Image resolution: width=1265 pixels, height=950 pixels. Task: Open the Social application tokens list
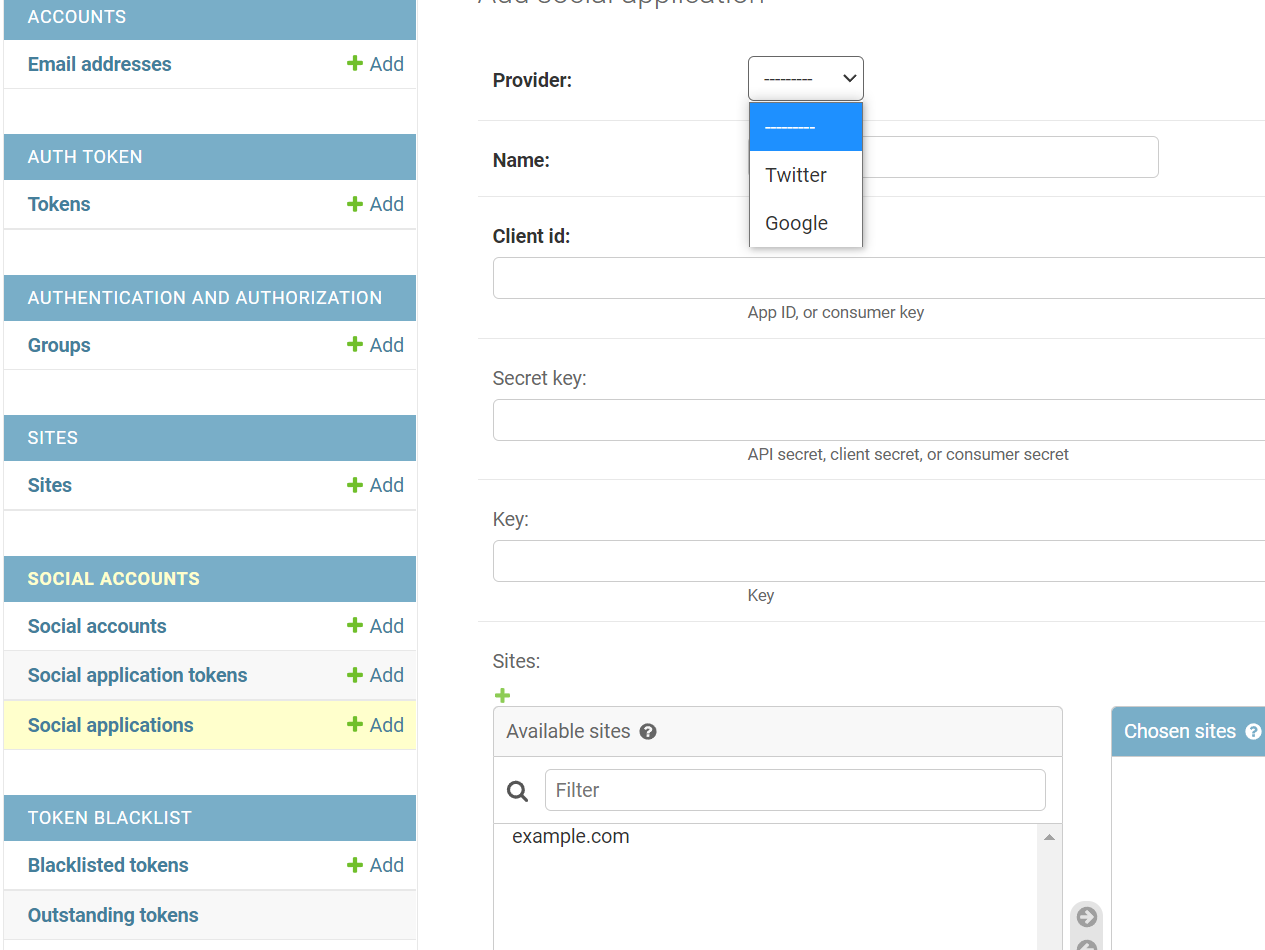click(x=137, y=675)
